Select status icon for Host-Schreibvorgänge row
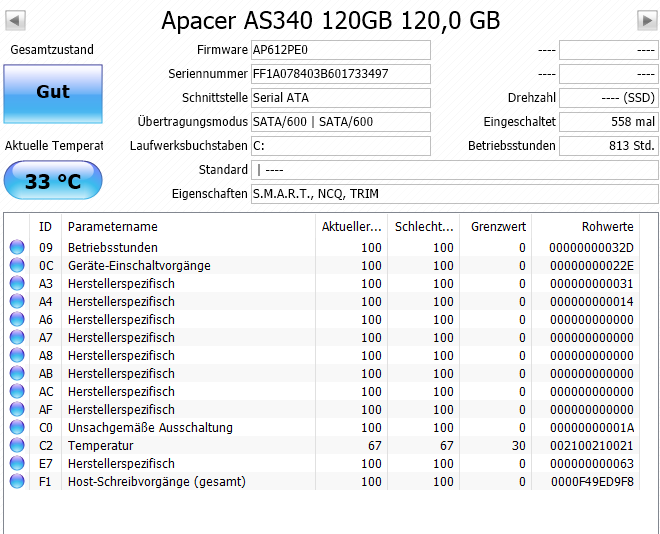 pos(17,481)
